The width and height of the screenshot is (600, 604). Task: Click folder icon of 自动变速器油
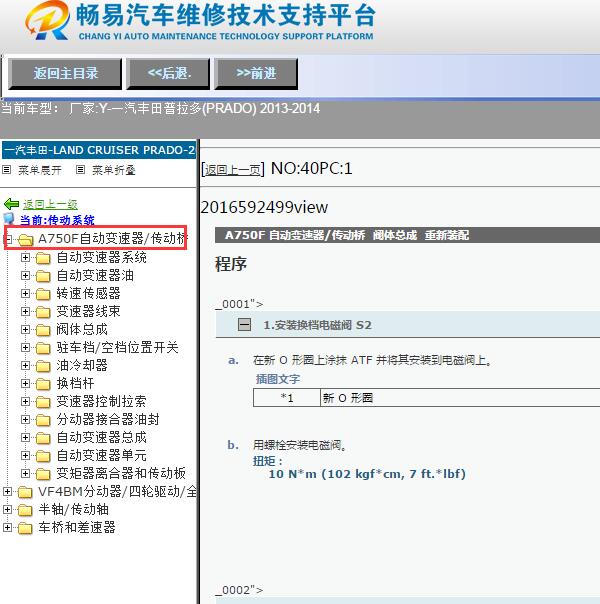click(x=43, y=276)
